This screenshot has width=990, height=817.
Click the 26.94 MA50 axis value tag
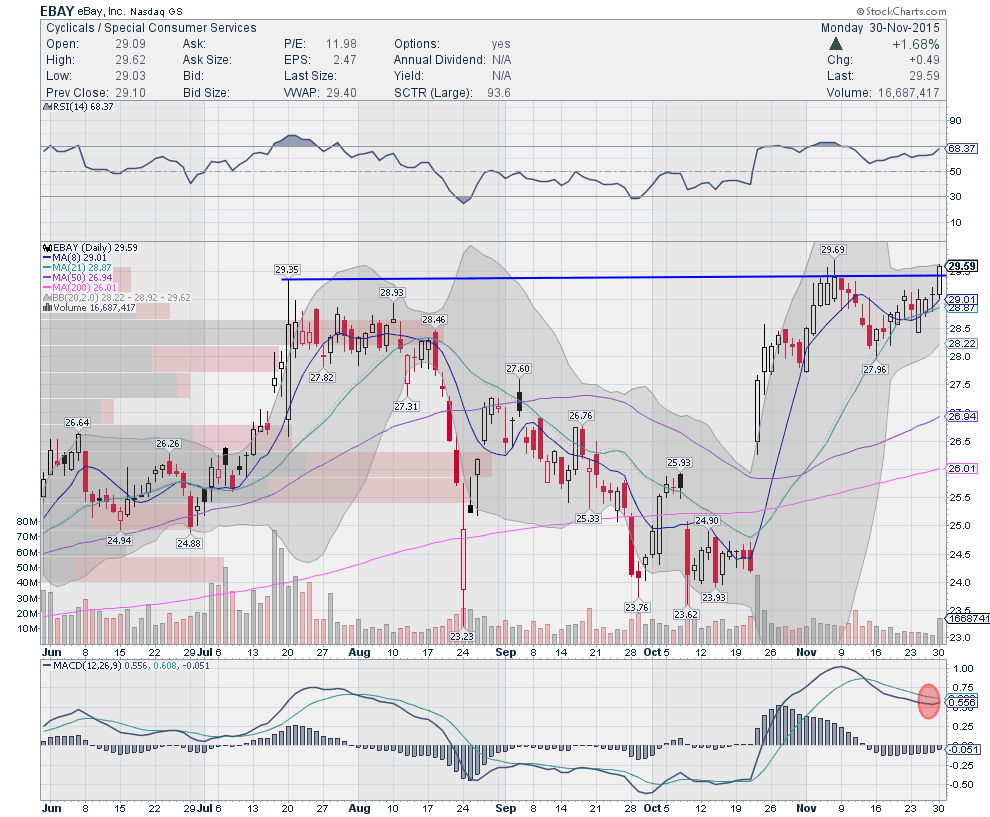(962, 416)
